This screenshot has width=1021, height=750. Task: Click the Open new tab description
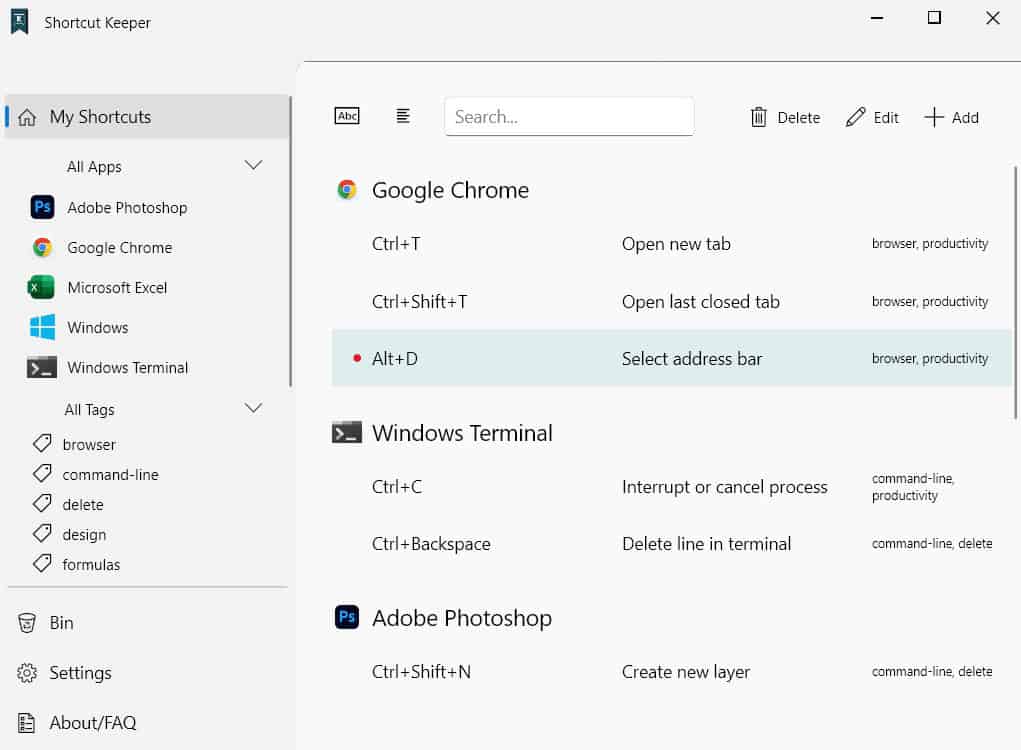coord(677,244)
